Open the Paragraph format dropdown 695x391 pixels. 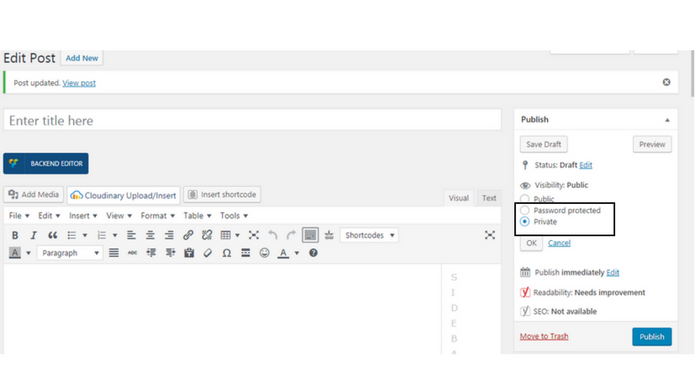(70, 253)
